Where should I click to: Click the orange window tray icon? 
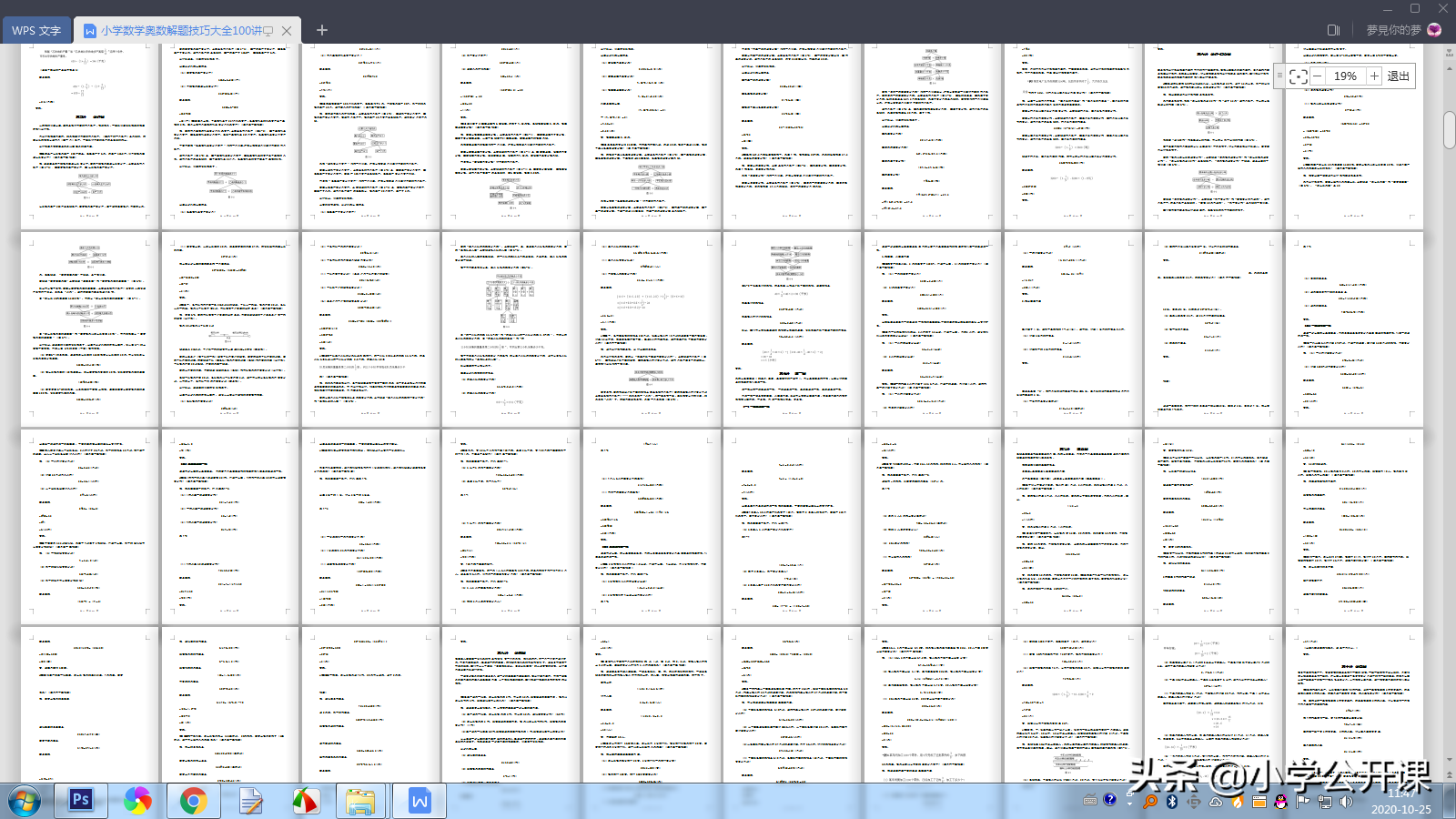click(x=1259, y=802)
